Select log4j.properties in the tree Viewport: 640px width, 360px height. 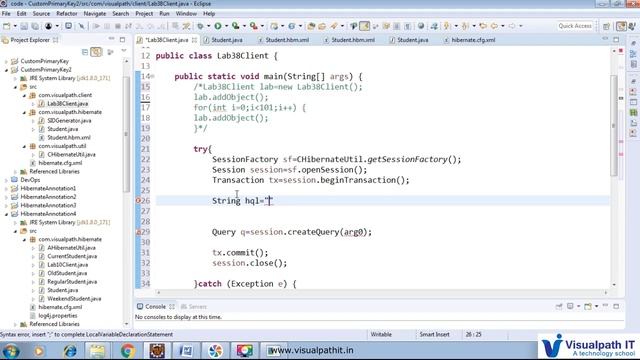58,316
